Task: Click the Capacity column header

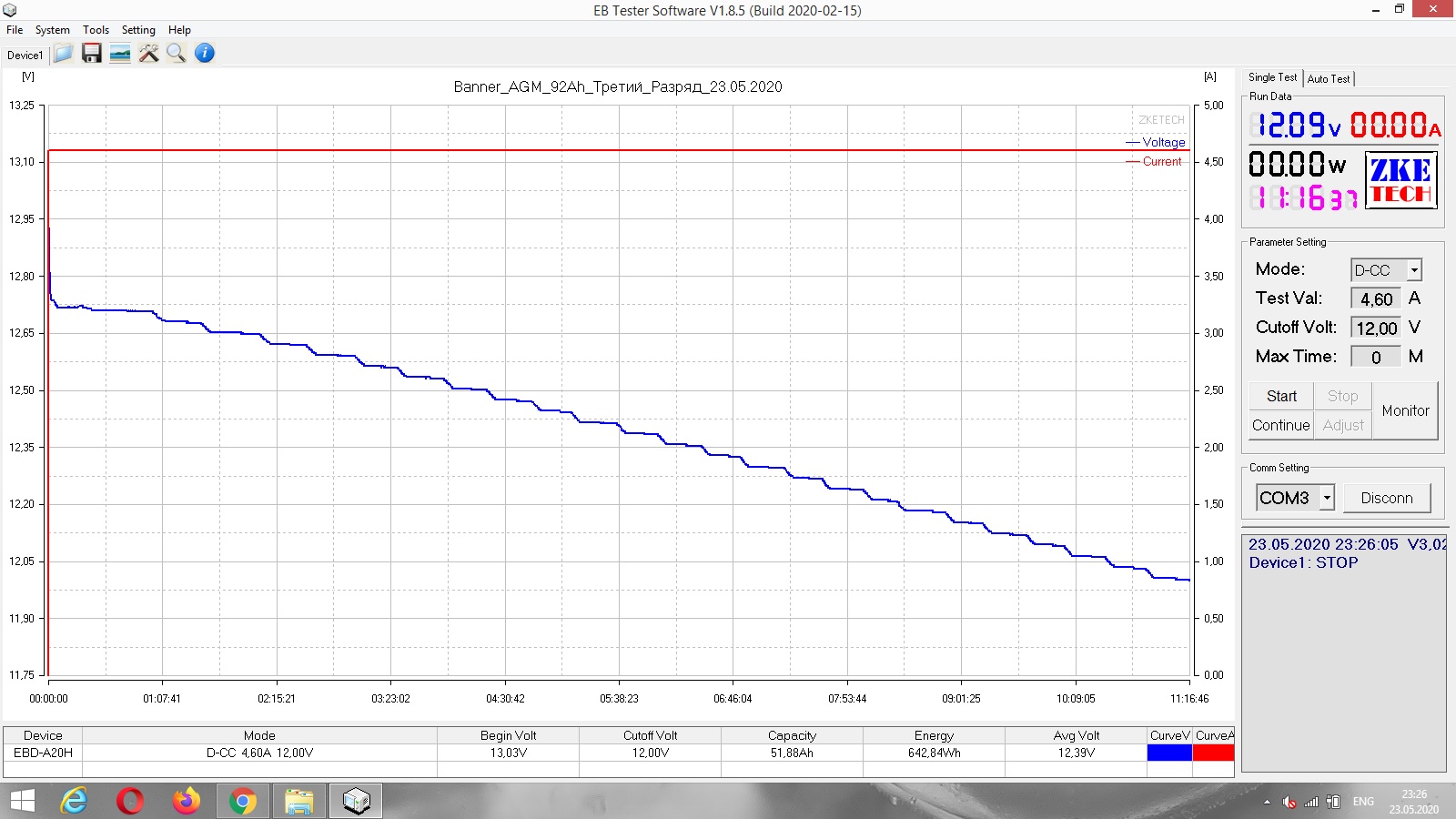Action: [792, 735]
